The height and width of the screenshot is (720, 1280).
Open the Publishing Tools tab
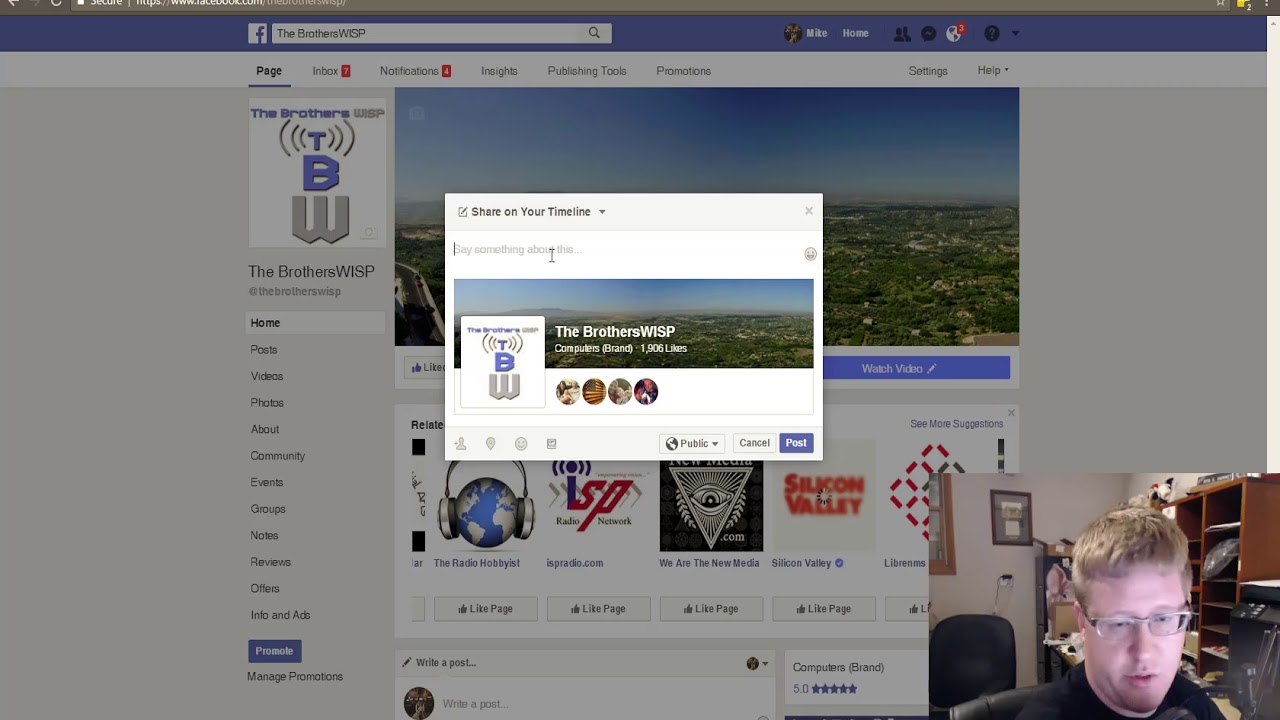pos(587,71)
